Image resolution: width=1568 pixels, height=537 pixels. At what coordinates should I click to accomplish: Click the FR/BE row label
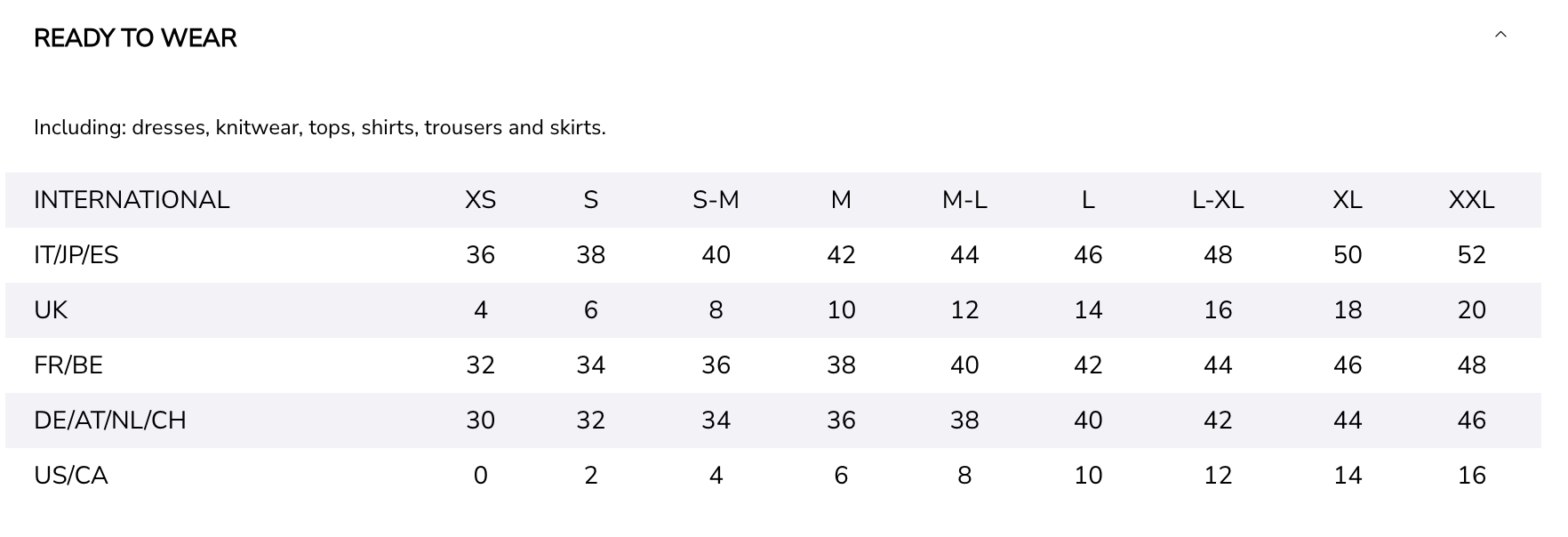click(x=68, y=365)
